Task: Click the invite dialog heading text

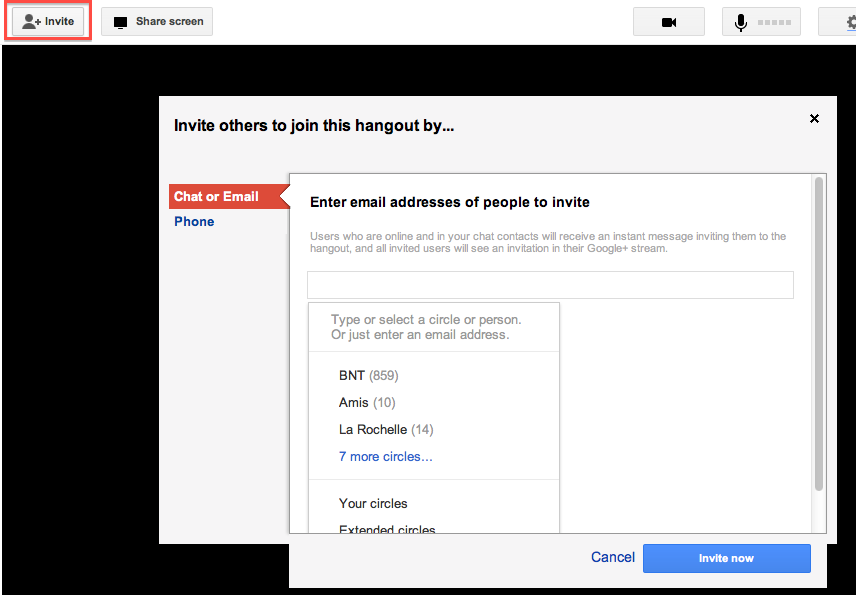Action: point(314,126)
